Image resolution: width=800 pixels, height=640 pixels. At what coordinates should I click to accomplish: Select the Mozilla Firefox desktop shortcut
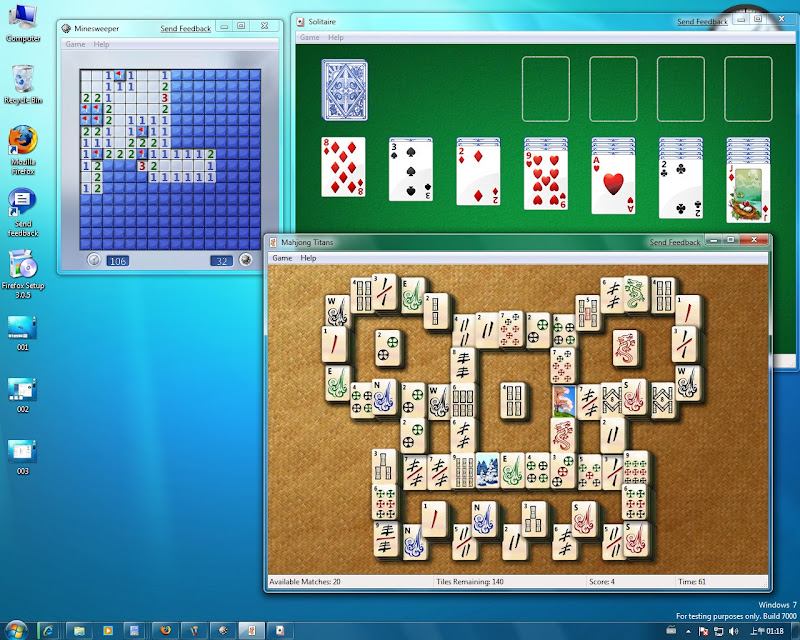tap(23, 150)
